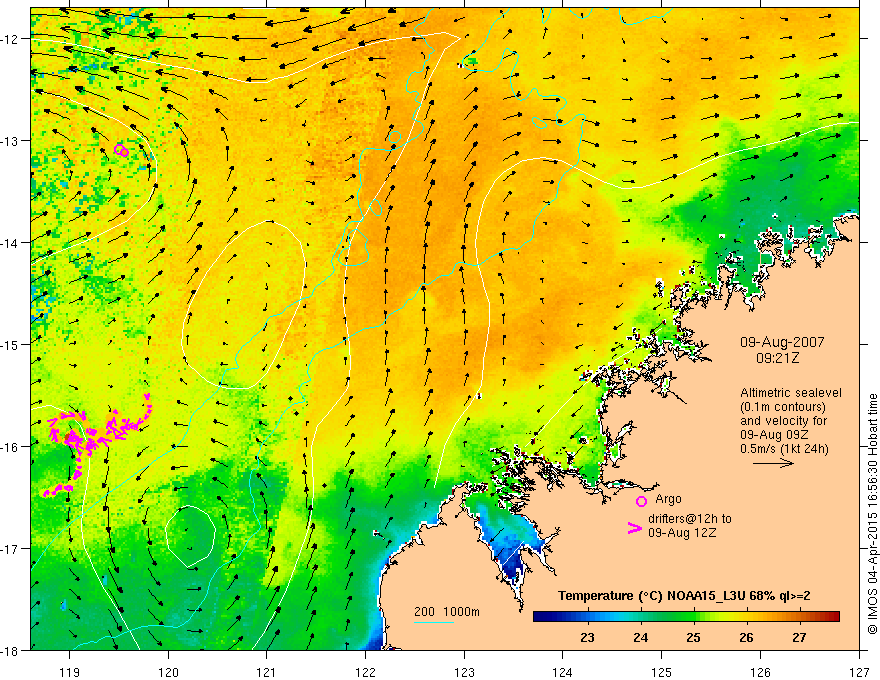Click the '200 1000m' depth label
Image resolution: width=880 pixels, height=680 pixels.
click(x=447, y=612)
